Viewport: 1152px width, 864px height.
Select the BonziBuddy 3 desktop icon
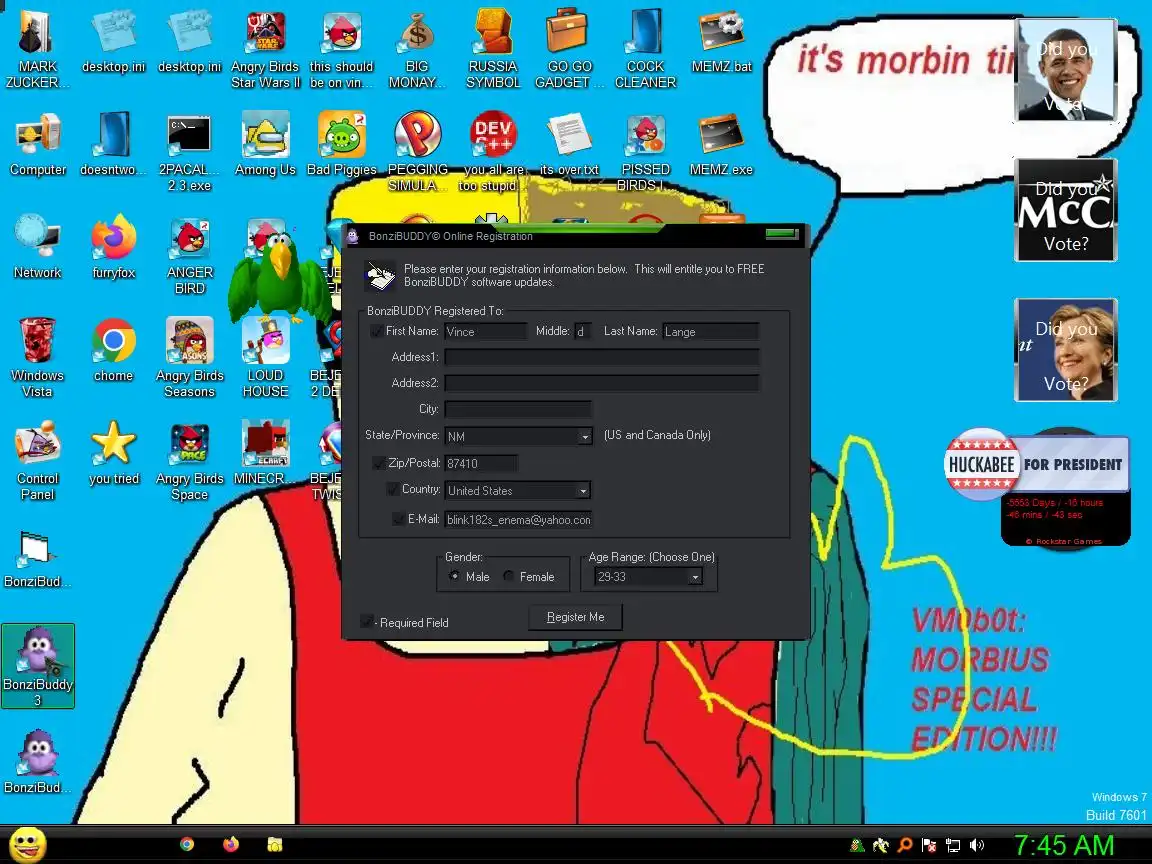click(37, 666)
